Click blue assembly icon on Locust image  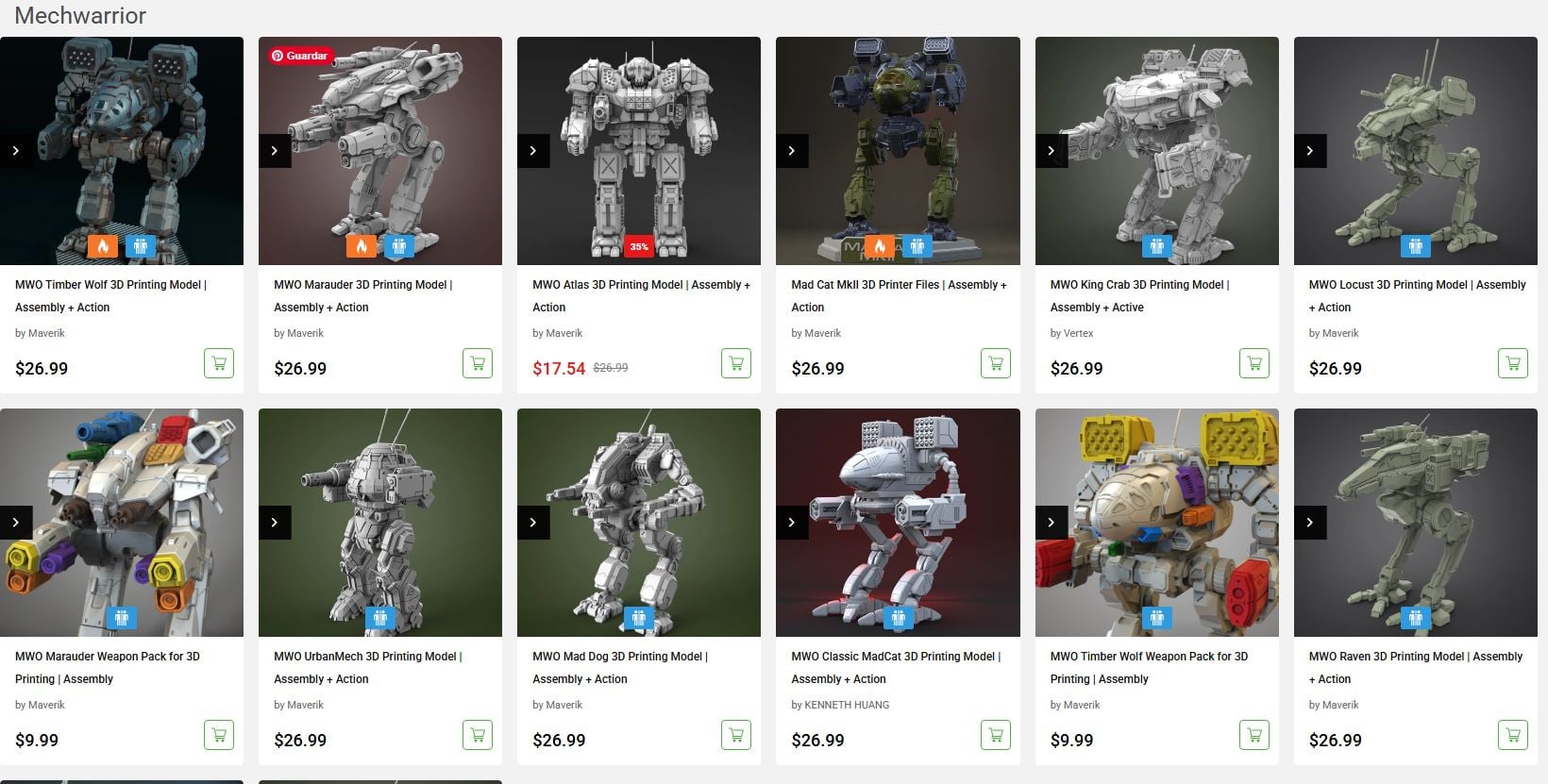point(1415,246)
